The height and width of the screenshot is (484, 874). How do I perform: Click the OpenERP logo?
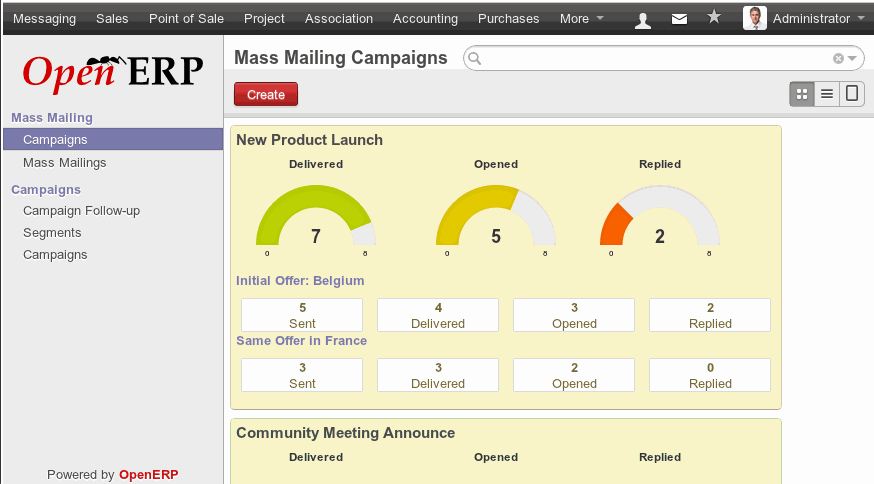click(113, 73)
